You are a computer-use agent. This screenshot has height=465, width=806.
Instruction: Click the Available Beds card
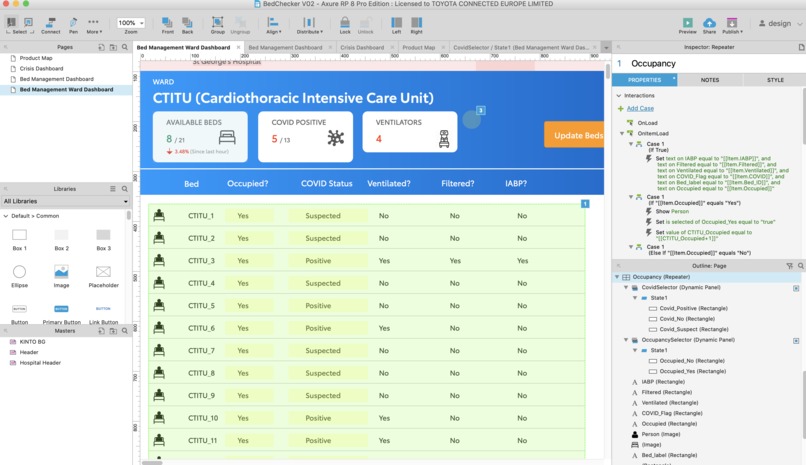click(200, 137)
